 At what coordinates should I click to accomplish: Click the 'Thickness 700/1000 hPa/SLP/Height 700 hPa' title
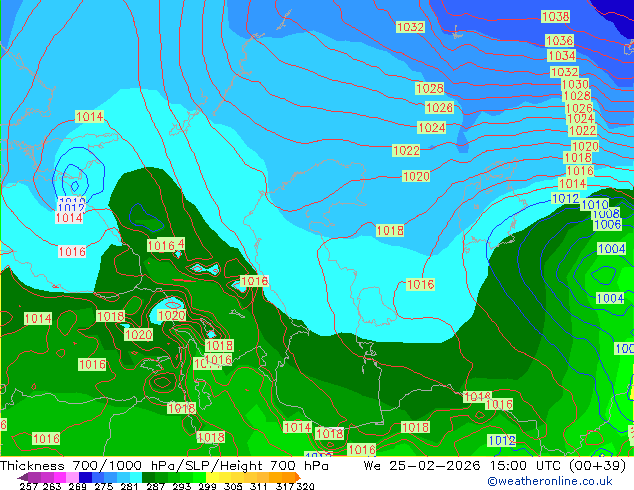pyautogui.click(x=164, y=466)
